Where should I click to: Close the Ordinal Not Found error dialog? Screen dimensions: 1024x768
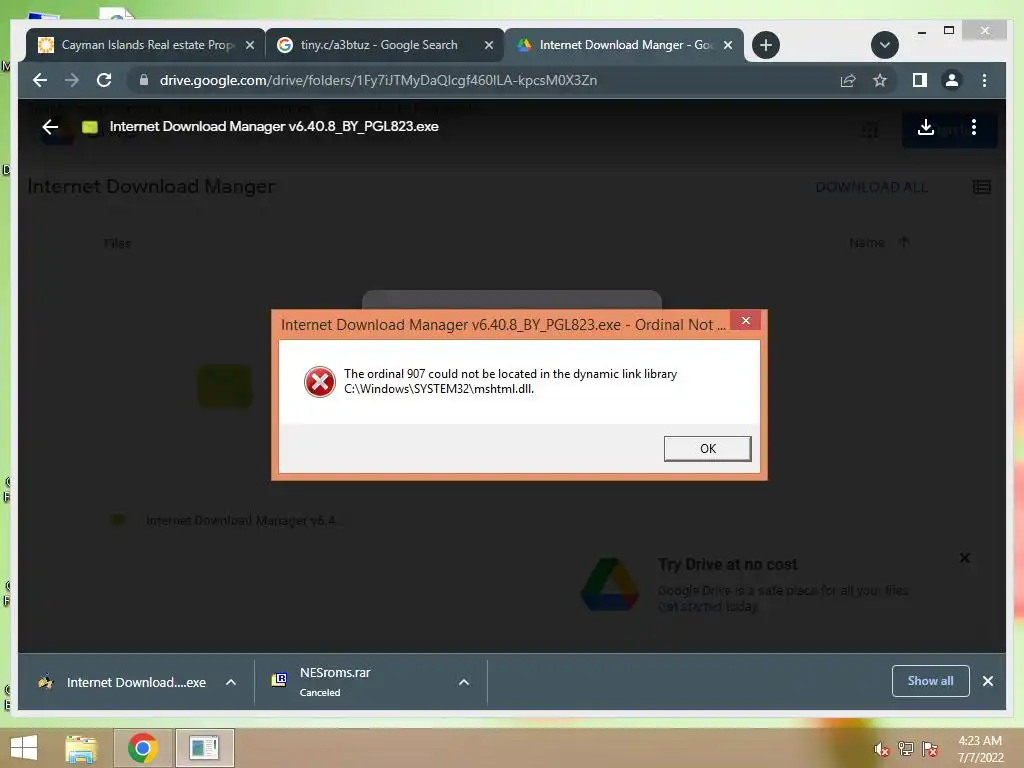pos(746,321)
